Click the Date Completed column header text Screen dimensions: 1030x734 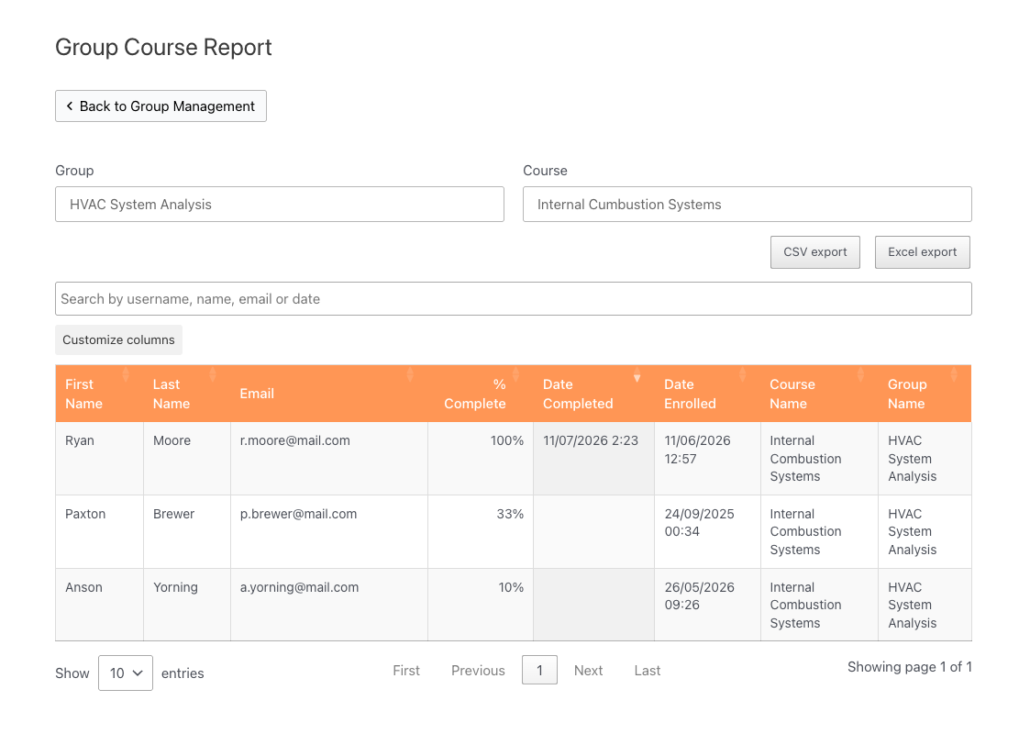(x=578, y=394)
